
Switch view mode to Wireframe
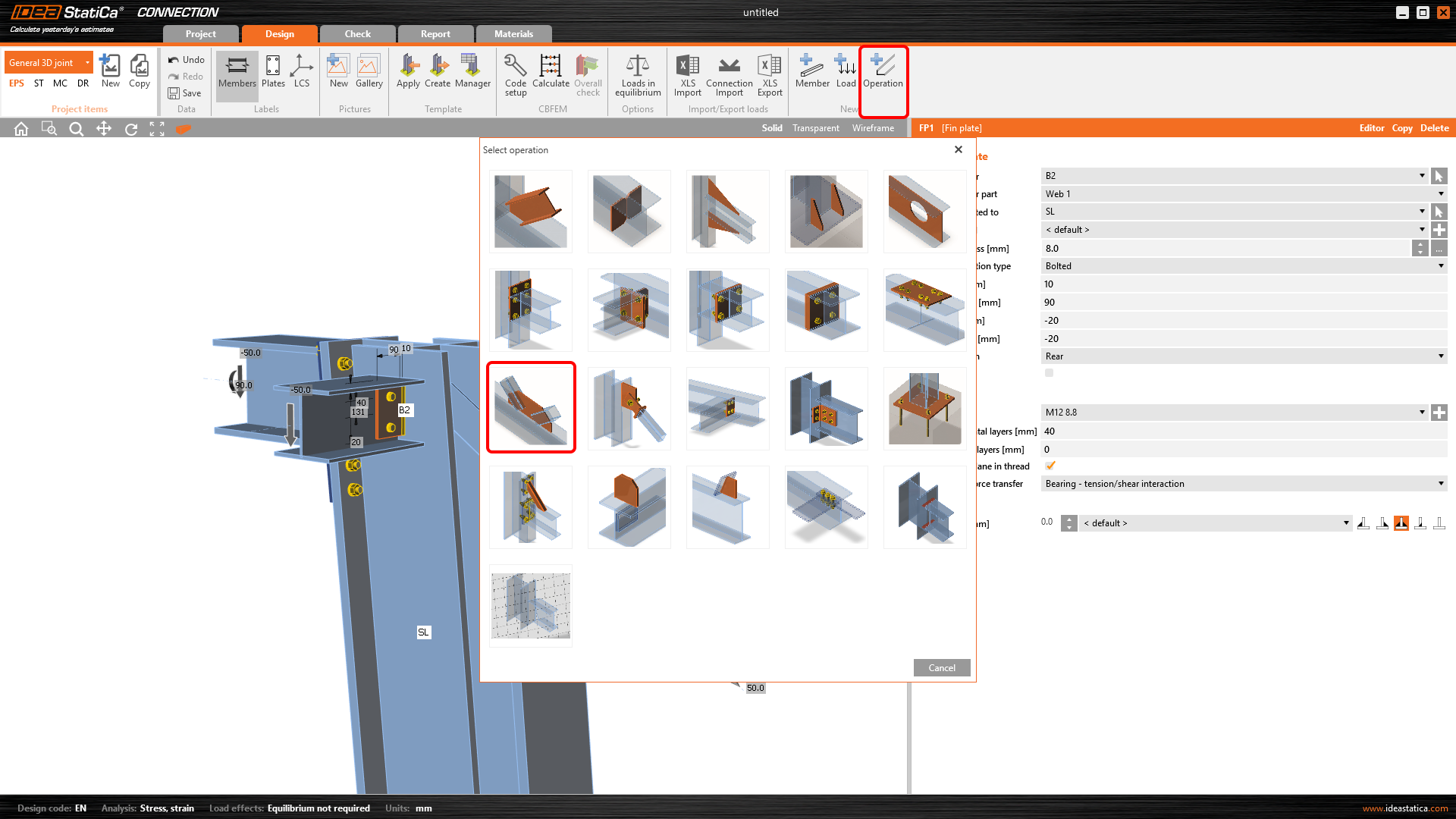click(873, 128)
